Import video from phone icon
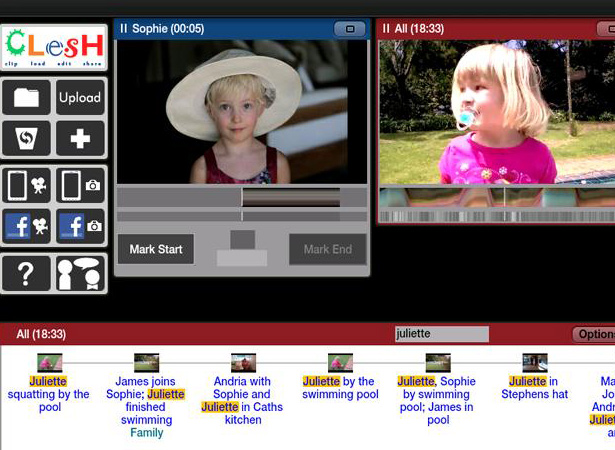 (x=26, y=186)
